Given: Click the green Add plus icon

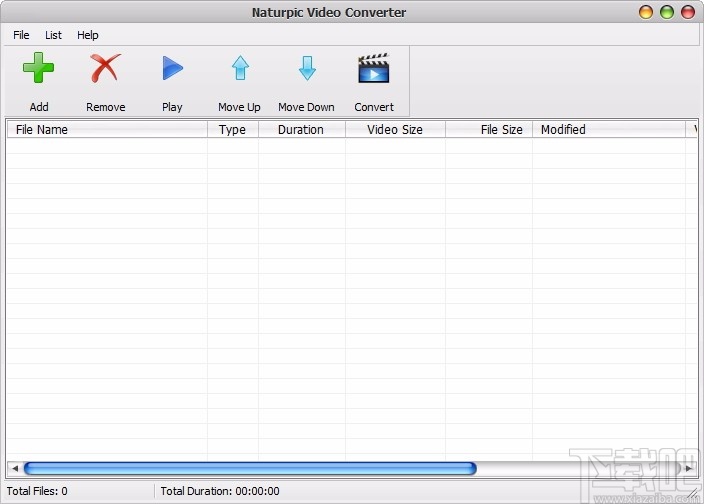Looking at the screenshot, I should (39, 68).
